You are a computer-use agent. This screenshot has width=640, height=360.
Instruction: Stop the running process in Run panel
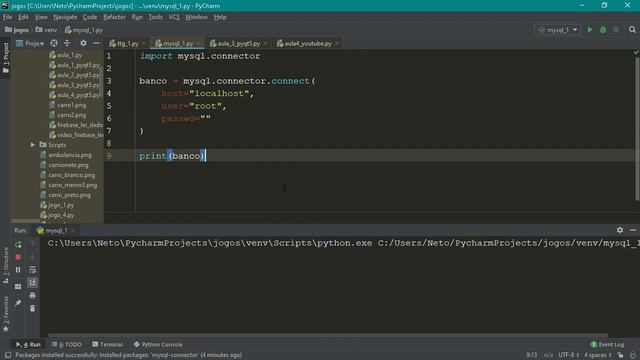pyautogui.click(x=18, y=257)
